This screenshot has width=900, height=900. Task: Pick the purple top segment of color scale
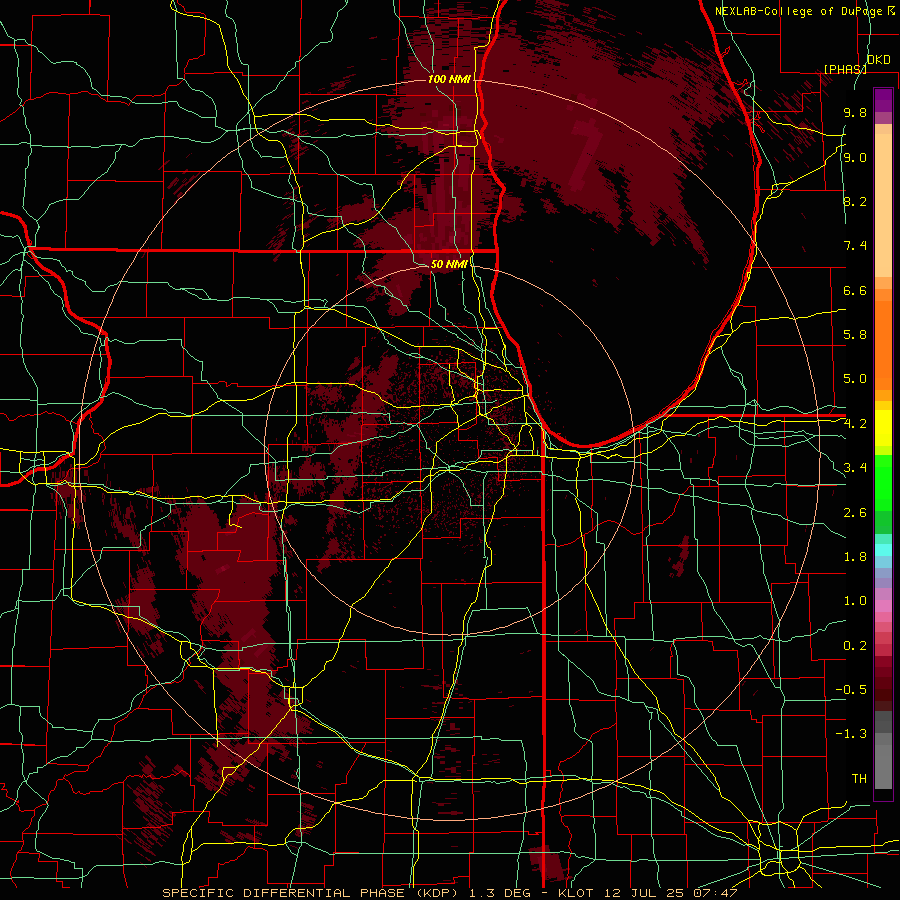point(883,100)
